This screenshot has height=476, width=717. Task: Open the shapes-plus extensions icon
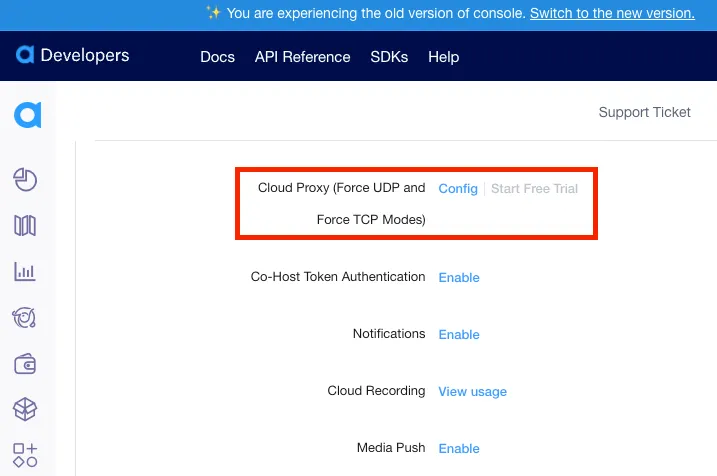click(25, 455)
